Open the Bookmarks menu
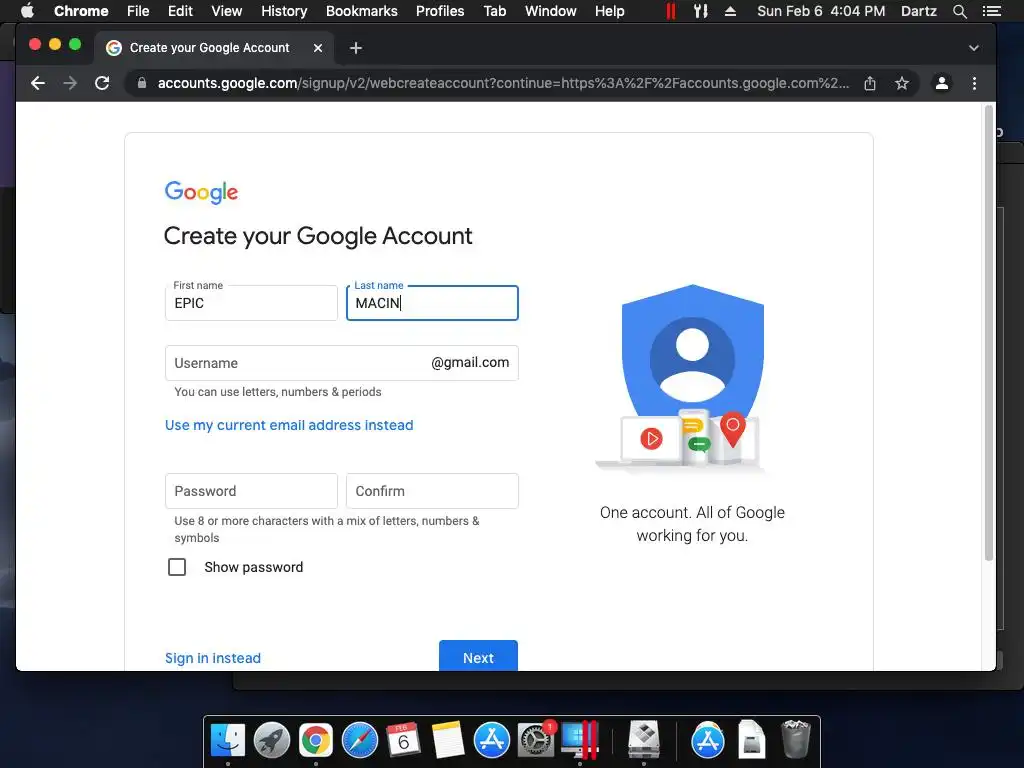The width and height of the screenshot is (1024, 768). pyautogui.click(x=362, y=11)
